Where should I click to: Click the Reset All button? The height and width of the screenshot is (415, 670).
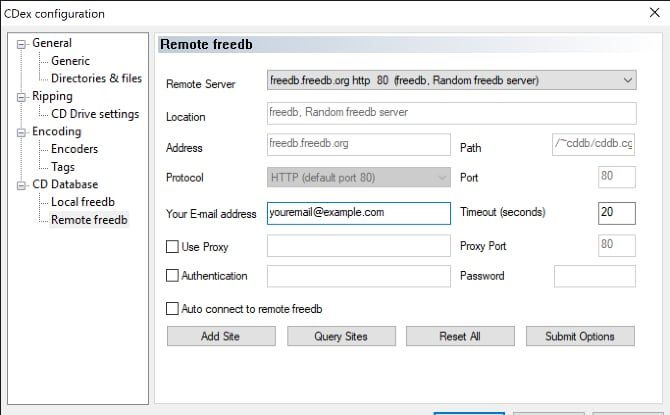pos(460,336)
